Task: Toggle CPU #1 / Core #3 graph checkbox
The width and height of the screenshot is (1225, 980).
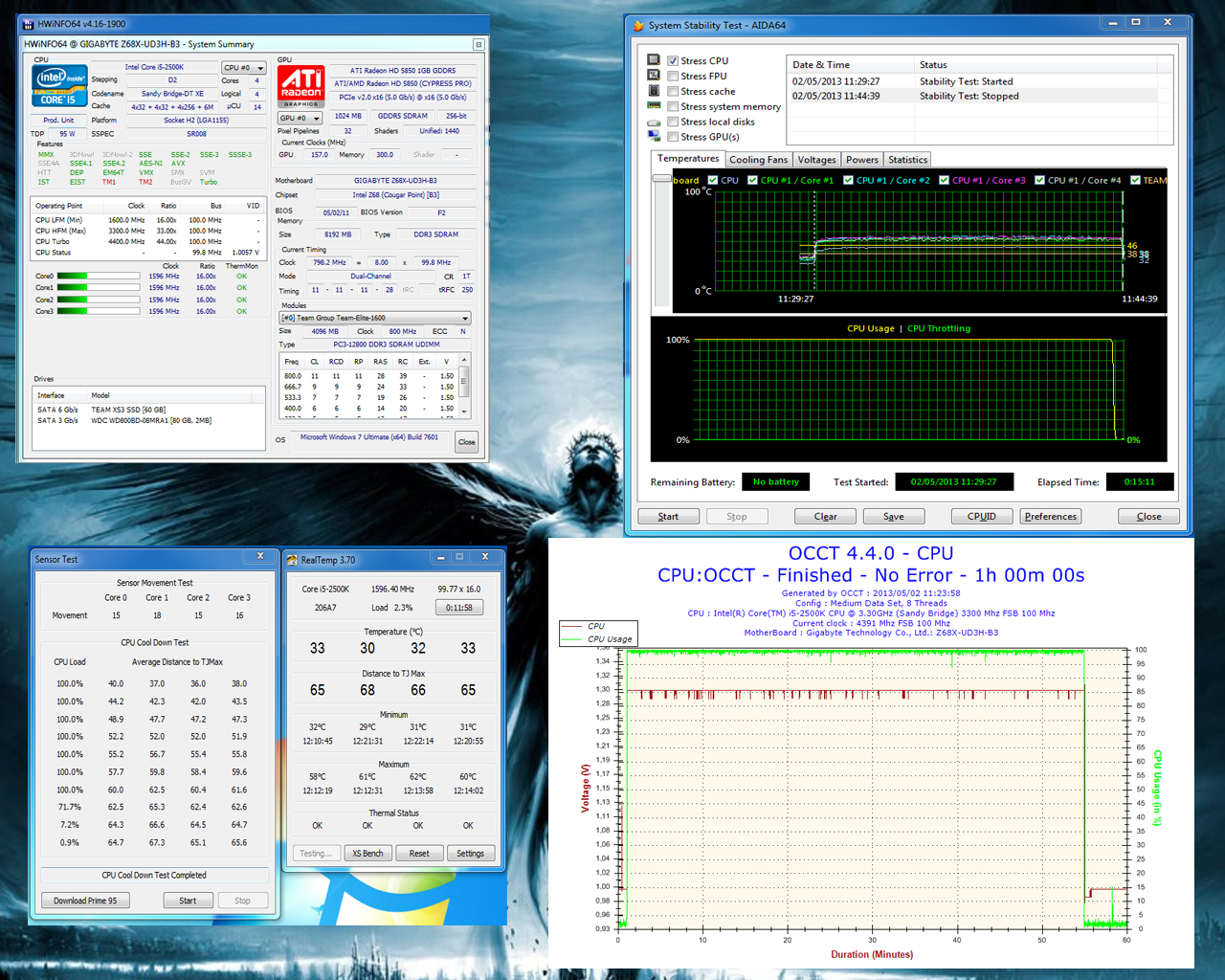Action: click(945, 180)
